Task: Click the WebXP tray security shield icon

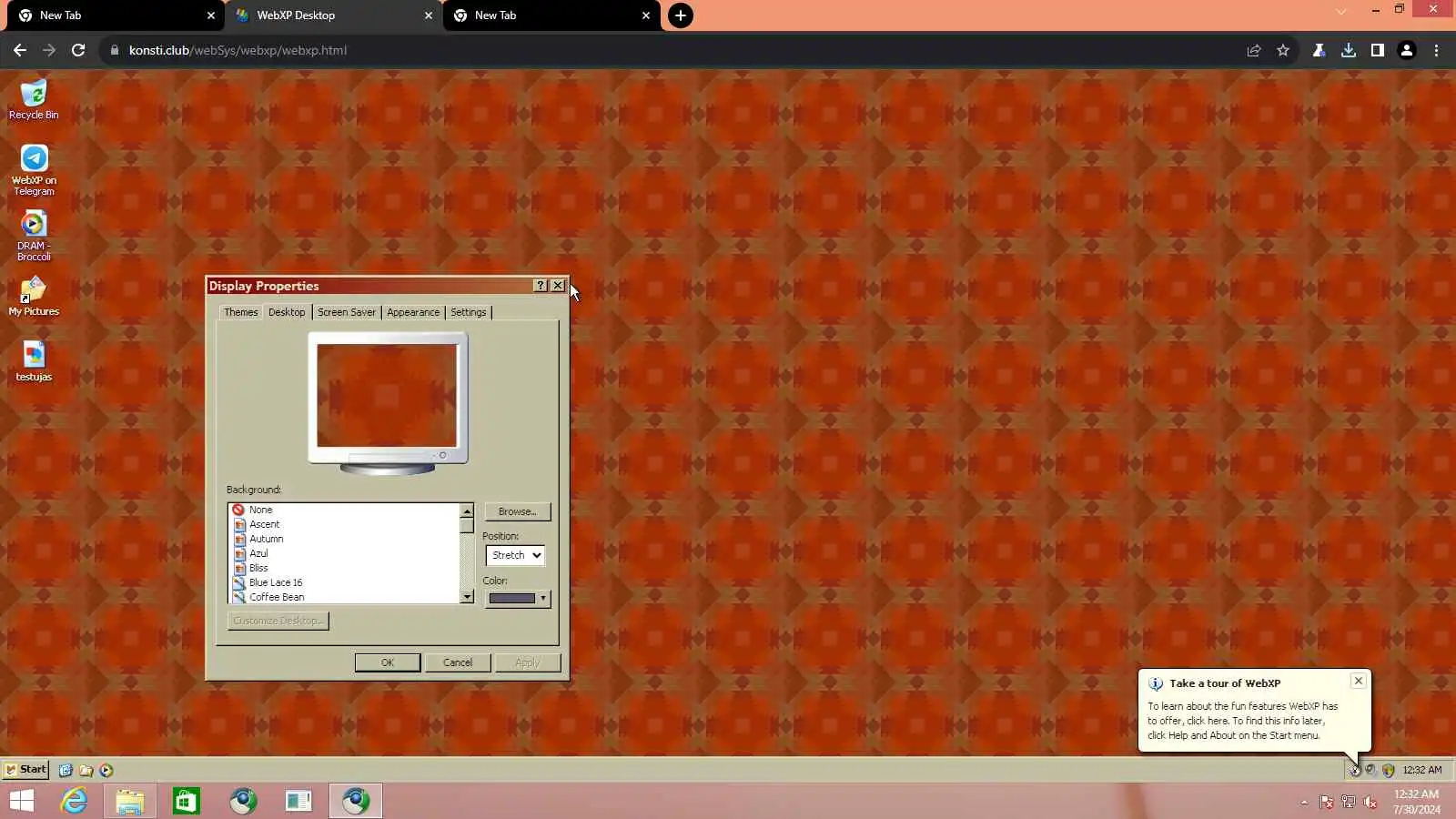Action: [x=1389, y=770]
